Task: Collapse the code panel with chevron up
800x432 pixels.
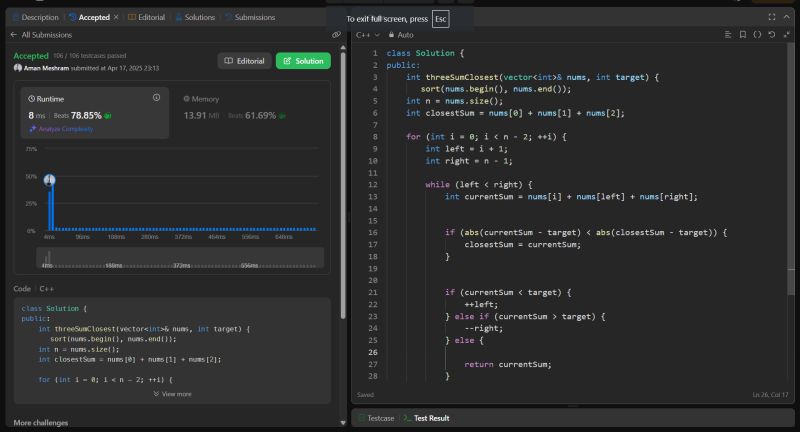Action: 786,17
